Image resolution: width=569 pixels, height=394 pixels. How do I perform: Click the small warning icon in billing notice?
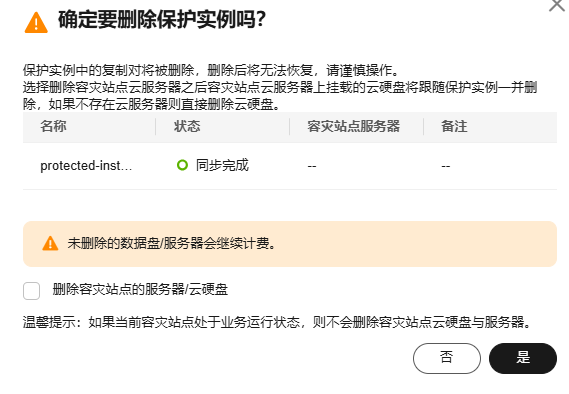coord(50,243)
